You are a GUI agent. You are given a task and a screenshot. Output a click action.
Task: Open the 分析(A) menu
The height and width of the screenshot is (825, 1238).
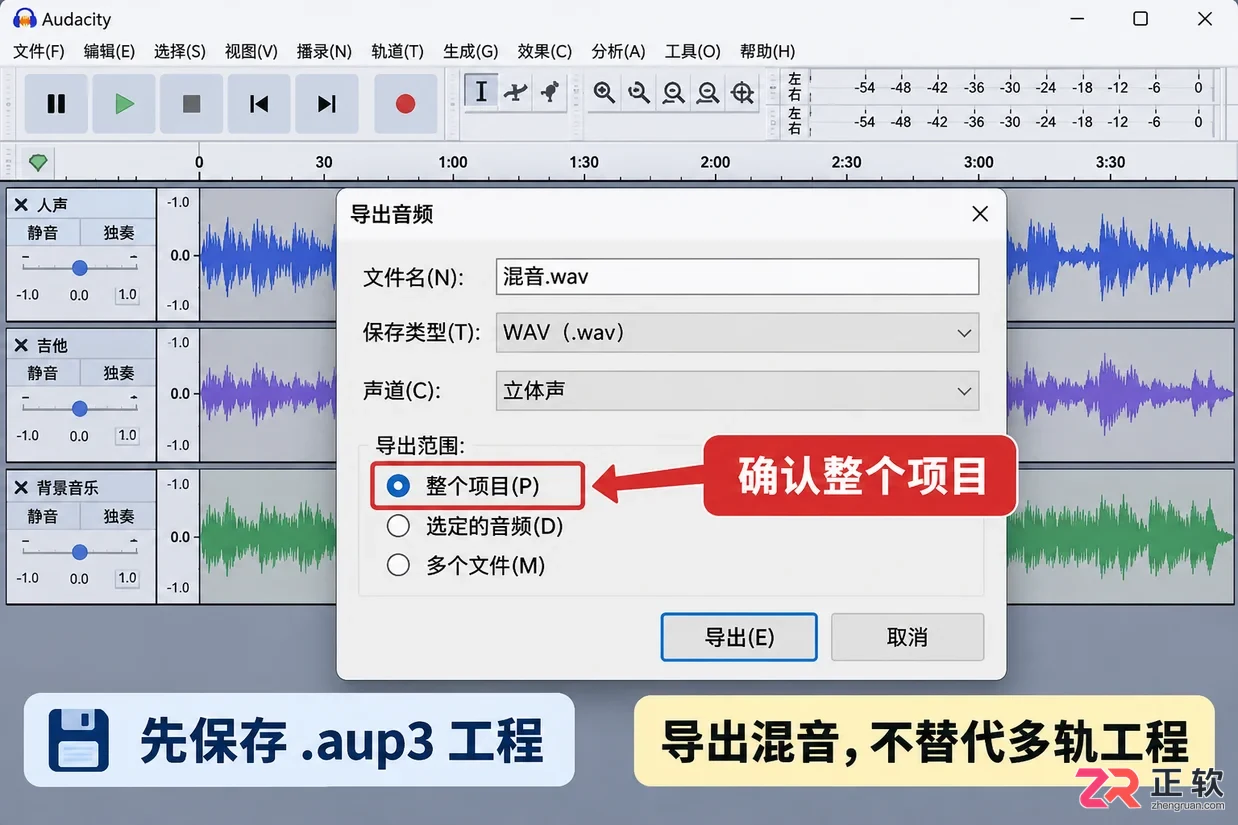coord(619,51)
